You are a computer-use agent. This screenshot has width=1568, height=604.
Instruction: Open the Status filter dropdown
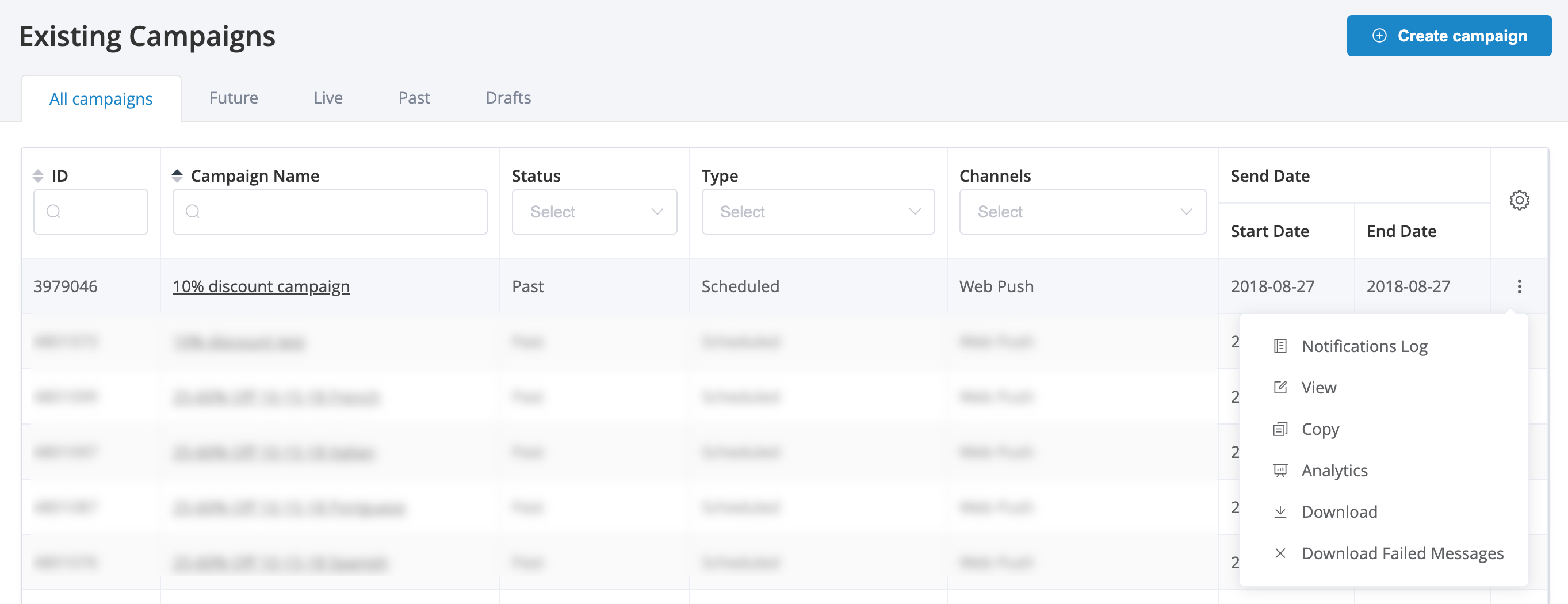(x=595, y=211)
